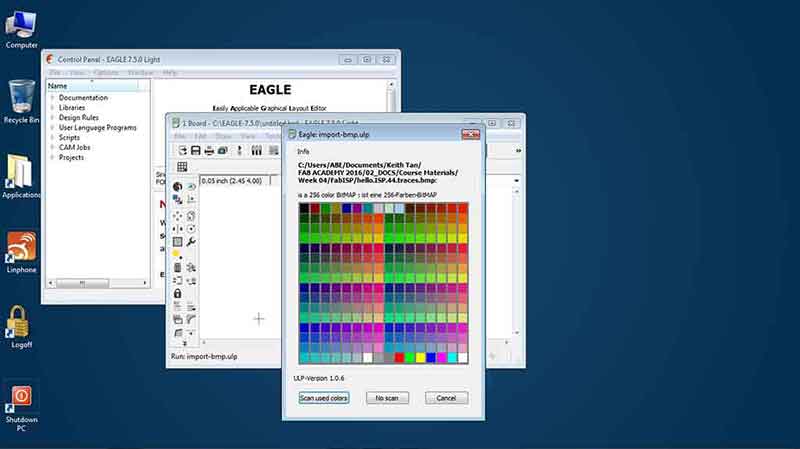Image resolution: width=800 pixels, height=449 pixels.
Task: Click the pure red swatch in bottom row
Action: [399, 358]
